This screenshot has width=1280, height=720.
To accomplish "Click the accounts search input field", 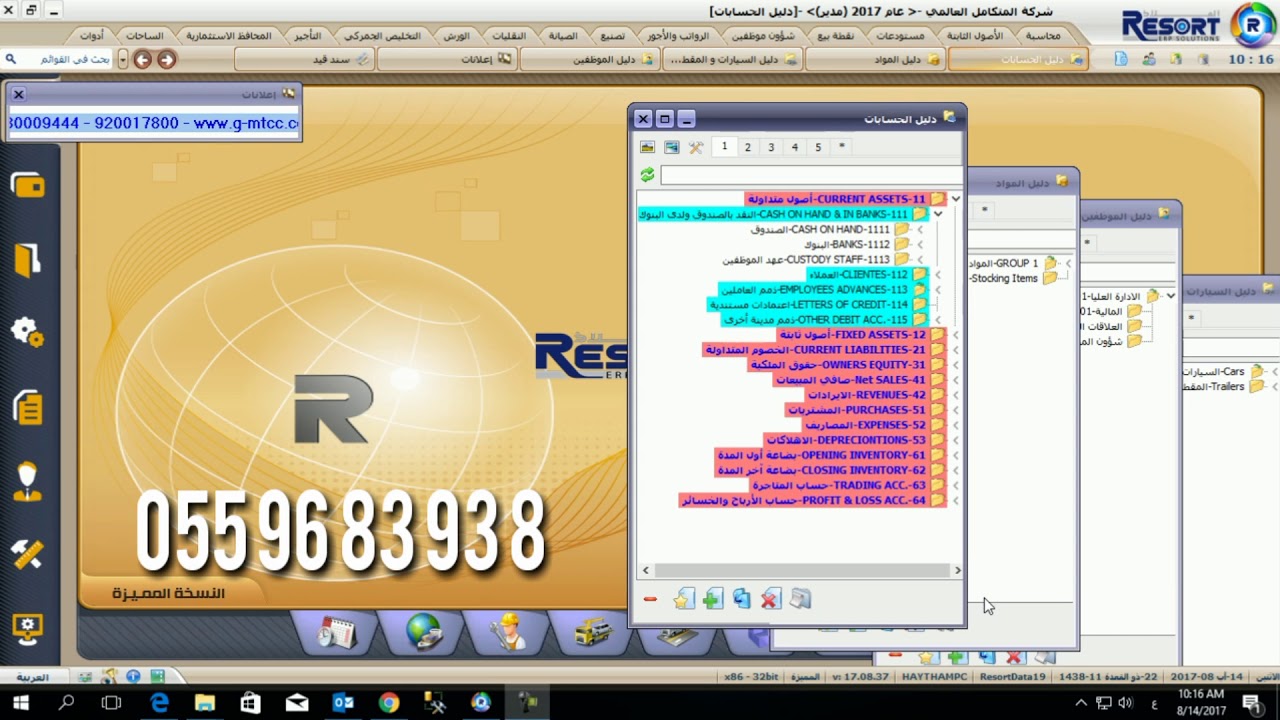I will pos(810,175).
